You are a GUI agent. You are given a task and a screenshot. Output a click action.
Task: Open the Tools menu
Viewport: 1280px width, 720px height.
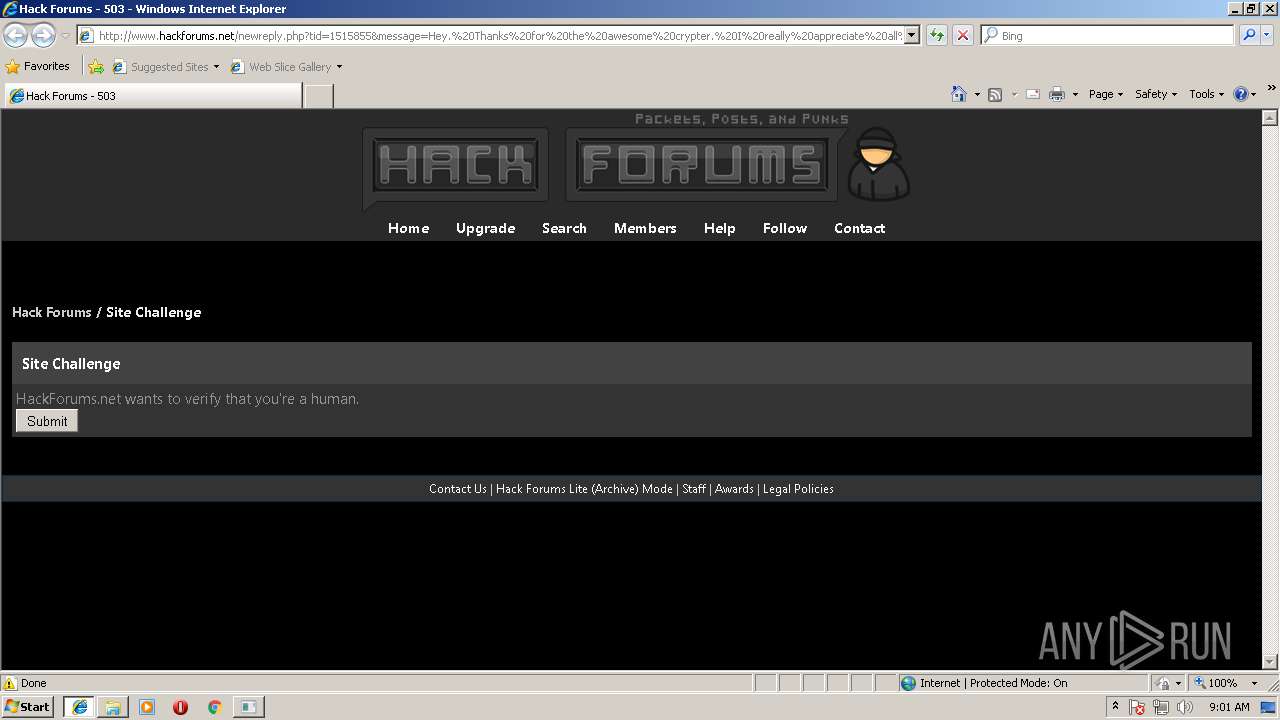tap(1207, 94)
